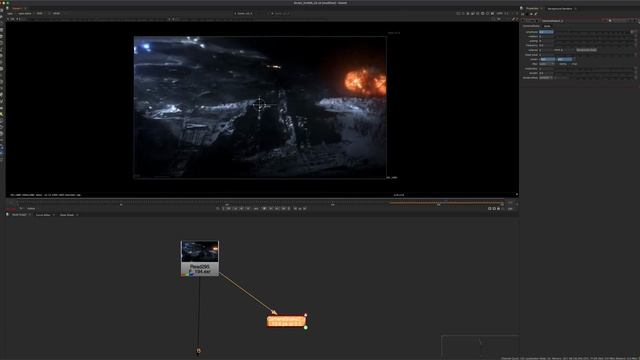The width and height of the screenshot is (640, 360).
Task: Click the current frame number field
Action: coord(256,209)
